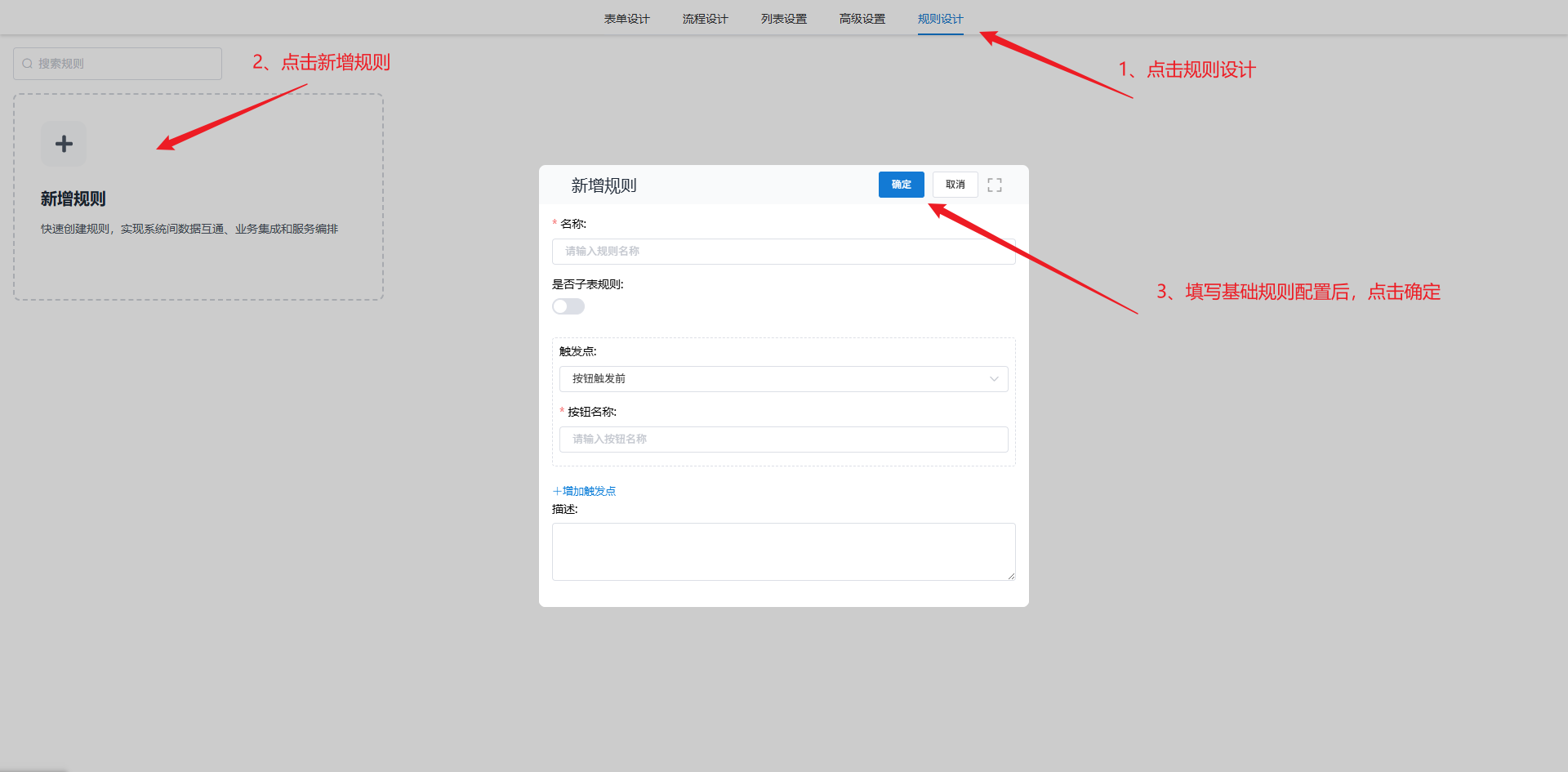Click the 规则设计 tab
The height and width of the screenshot is (772, 1568).
pos(940,19)
